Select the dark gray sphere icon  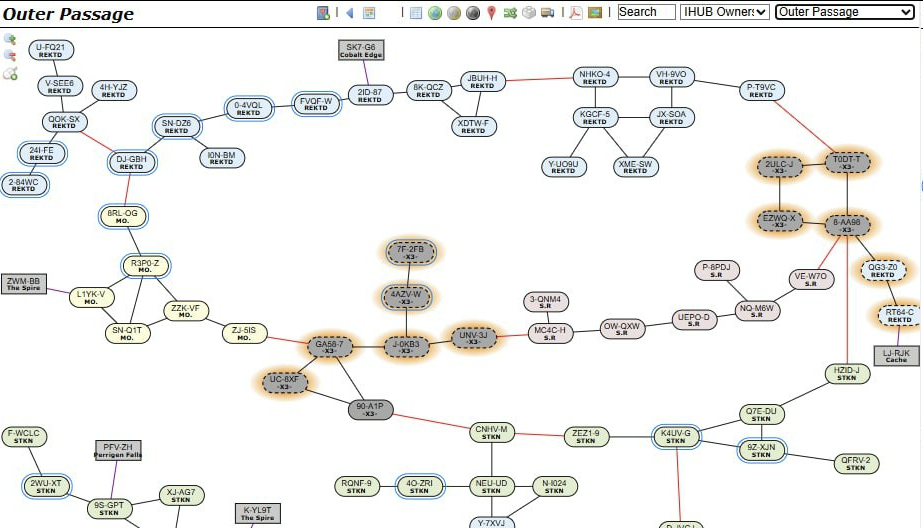[x=473, y=12]
